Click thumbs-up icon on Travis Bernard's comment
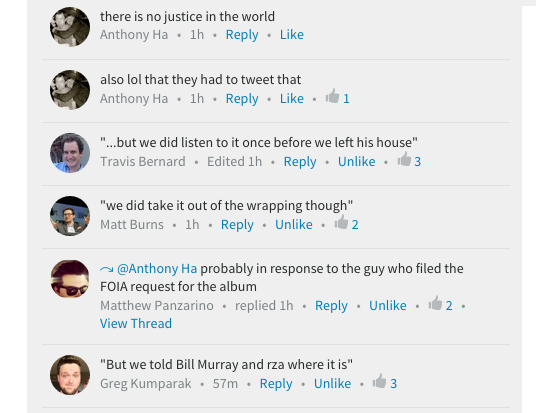This screenshot has width=536, height=413. click(x=404, y=159)
